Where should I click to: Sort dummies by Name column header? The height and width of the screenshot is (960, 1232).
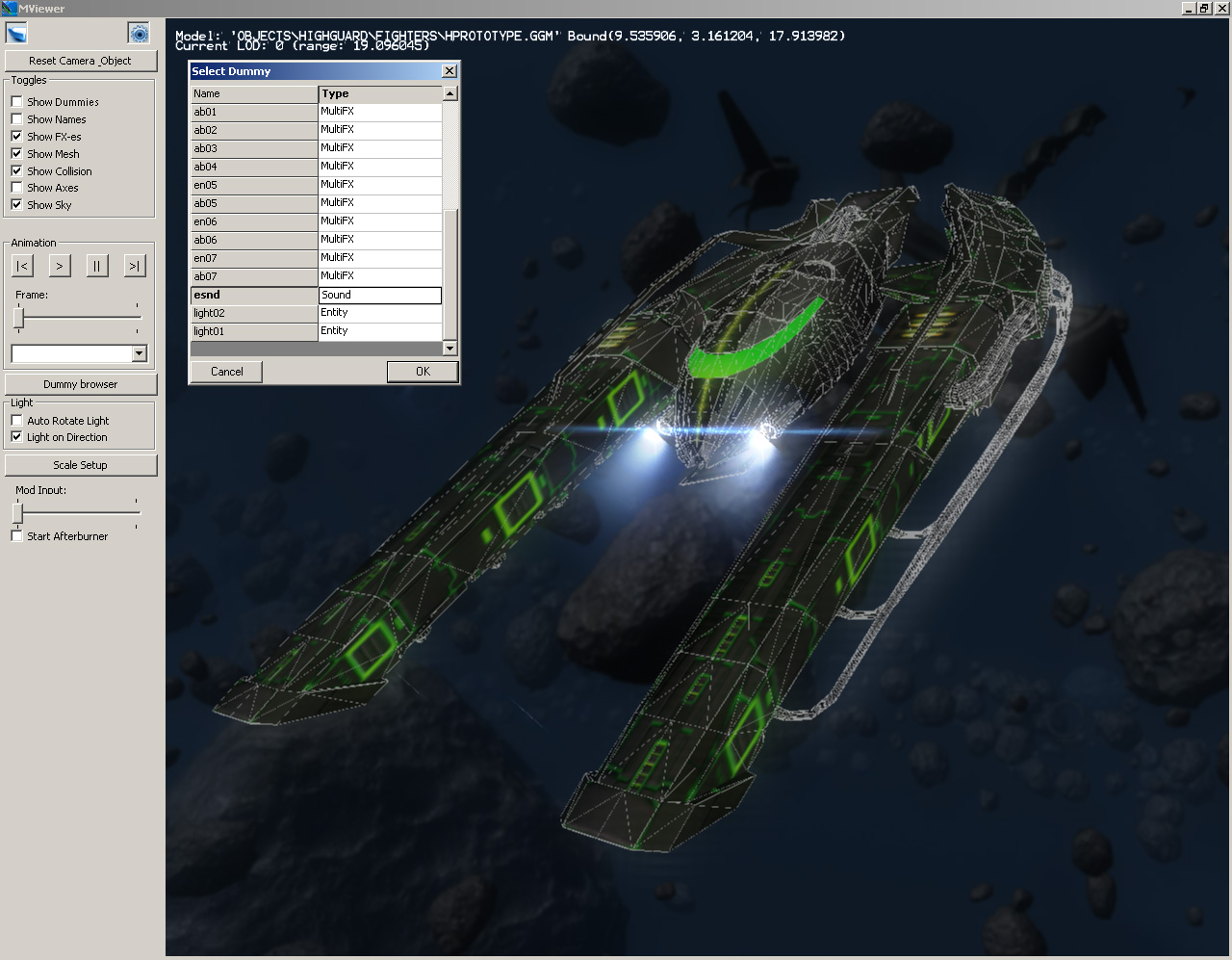pos(254,94)
